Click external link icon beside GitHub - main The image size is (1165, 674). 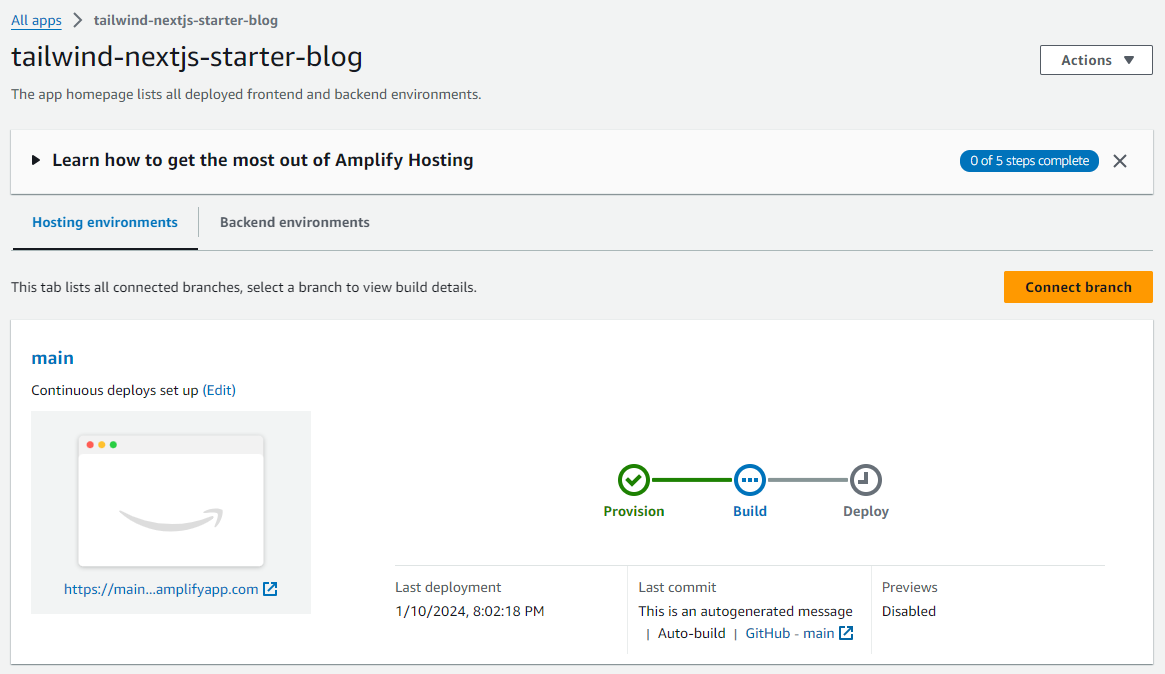tap(846, 633)
